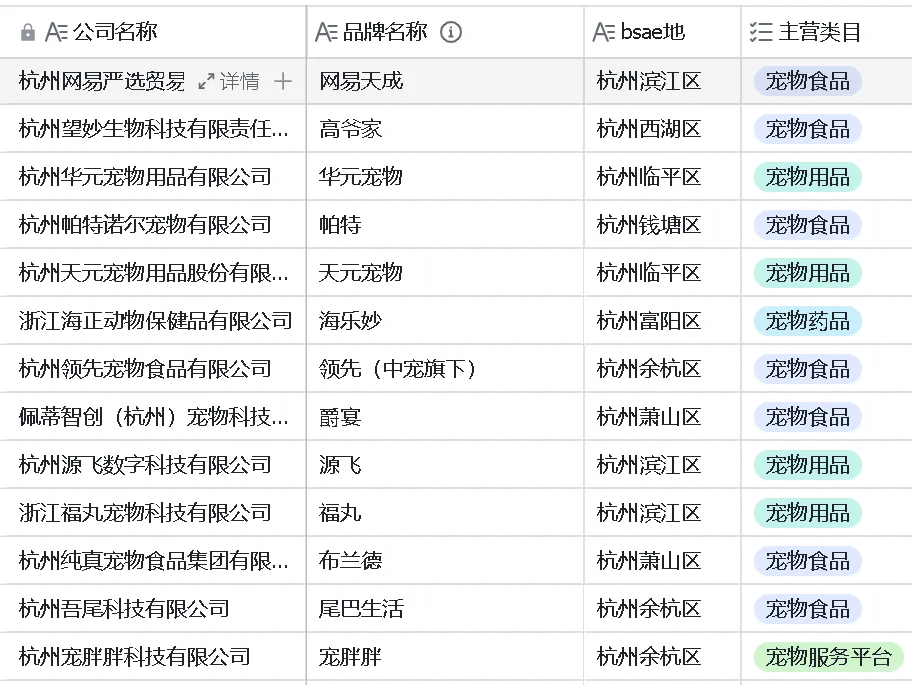Select cell 杭州富阳区
Viewport: 912px width, 685px height.
coord(662,321)
